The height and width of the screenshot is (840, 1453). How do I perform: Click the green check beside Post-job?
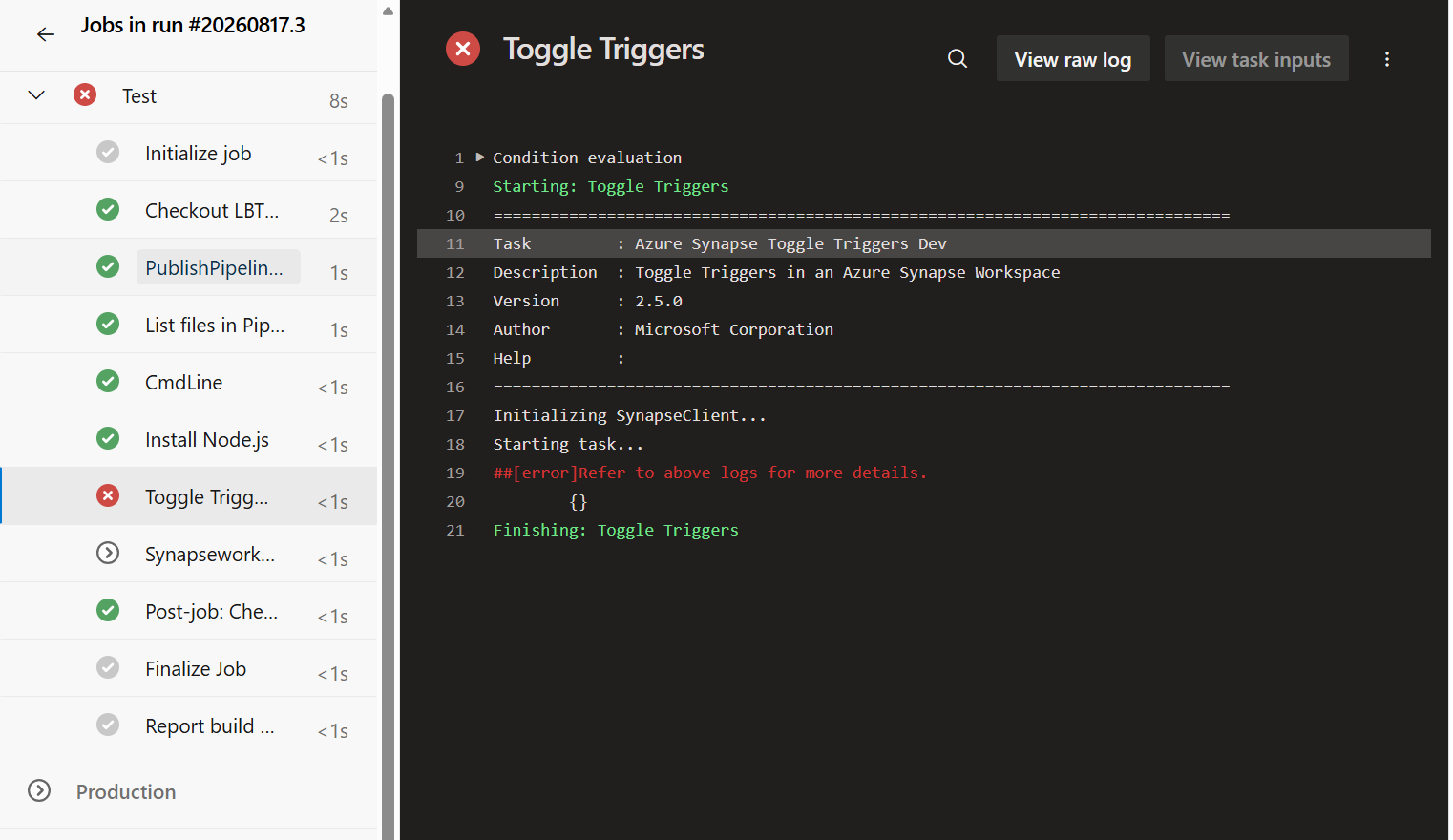pyautogui.click(x=108, y=610)
